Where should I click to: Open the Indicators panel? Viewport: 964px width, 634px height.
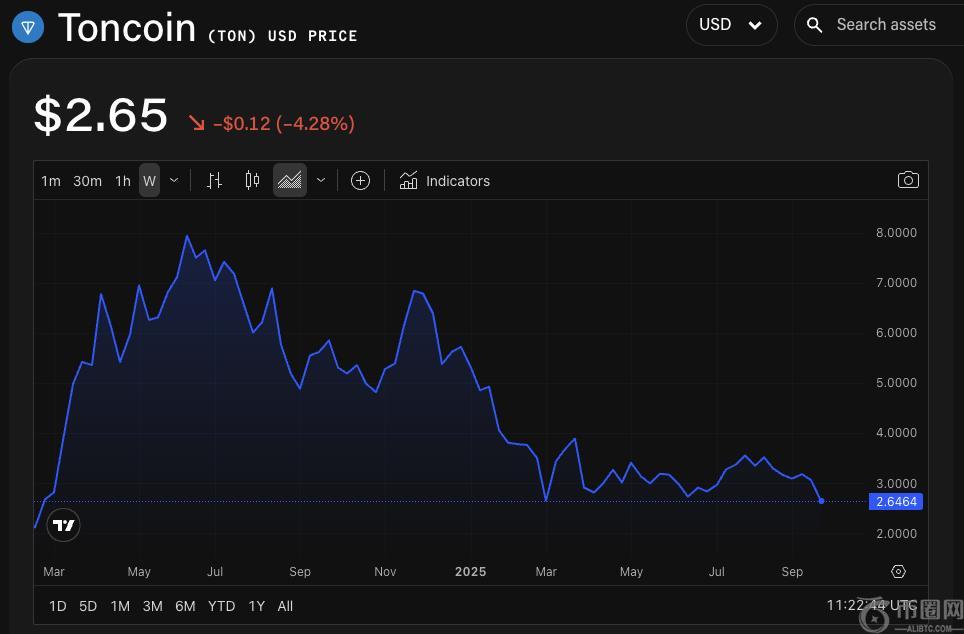pyautogui.click(x=445, y=181)
